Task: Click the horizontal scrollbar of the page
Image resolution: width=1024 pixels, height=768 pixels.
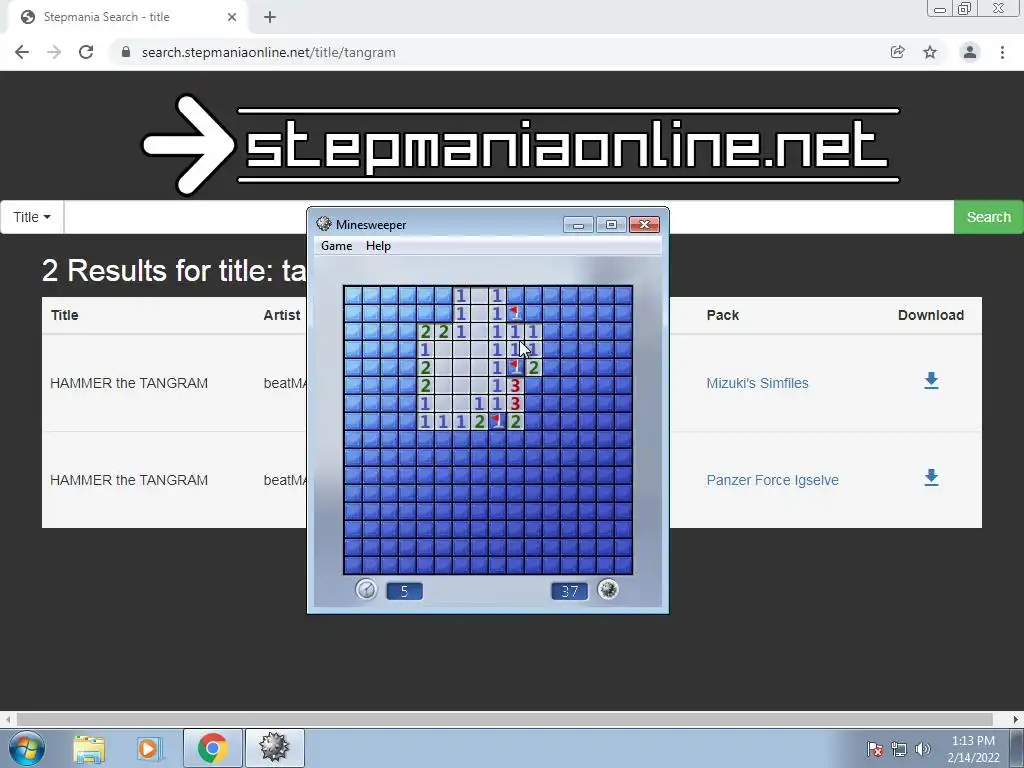Action: click(504, 719)
